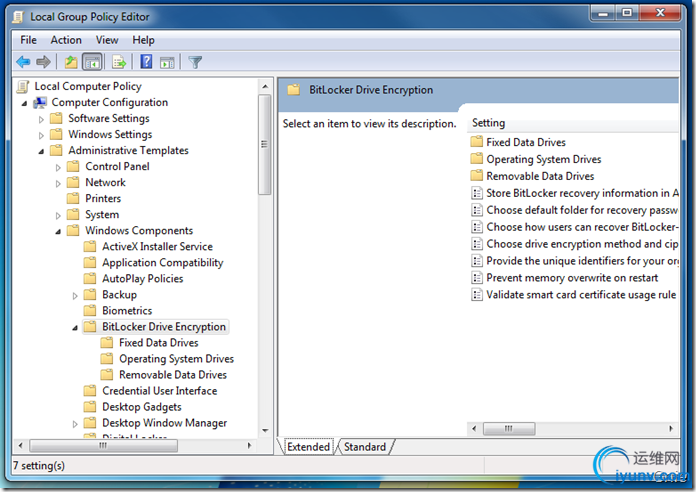Expand the Desktop Window Manager node
The width and height of the screenshot is (696, 492).
75,424
